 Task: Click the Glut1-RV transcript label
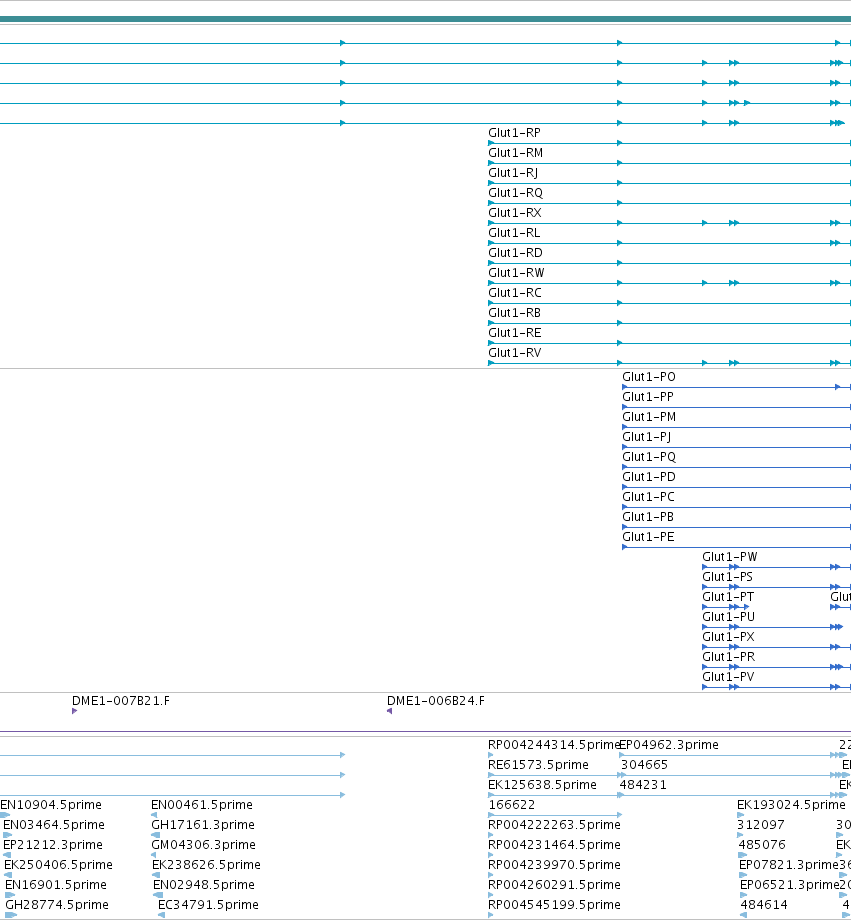tap(515, 353)
